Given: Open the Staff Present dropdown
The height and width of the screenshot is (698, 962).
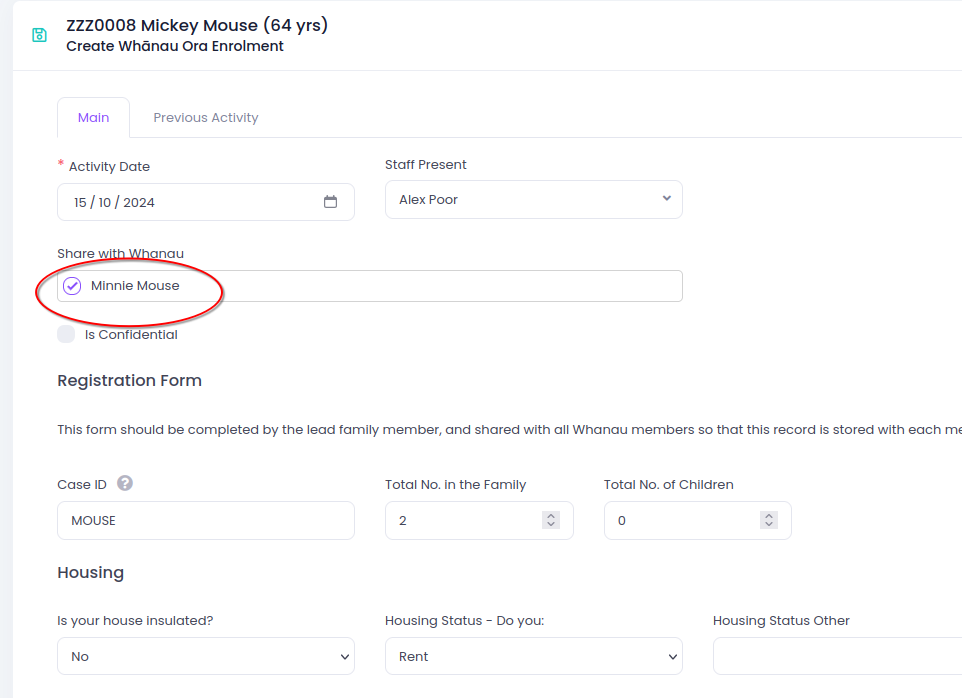Looking at the screenshot, I should coord(533,200).
